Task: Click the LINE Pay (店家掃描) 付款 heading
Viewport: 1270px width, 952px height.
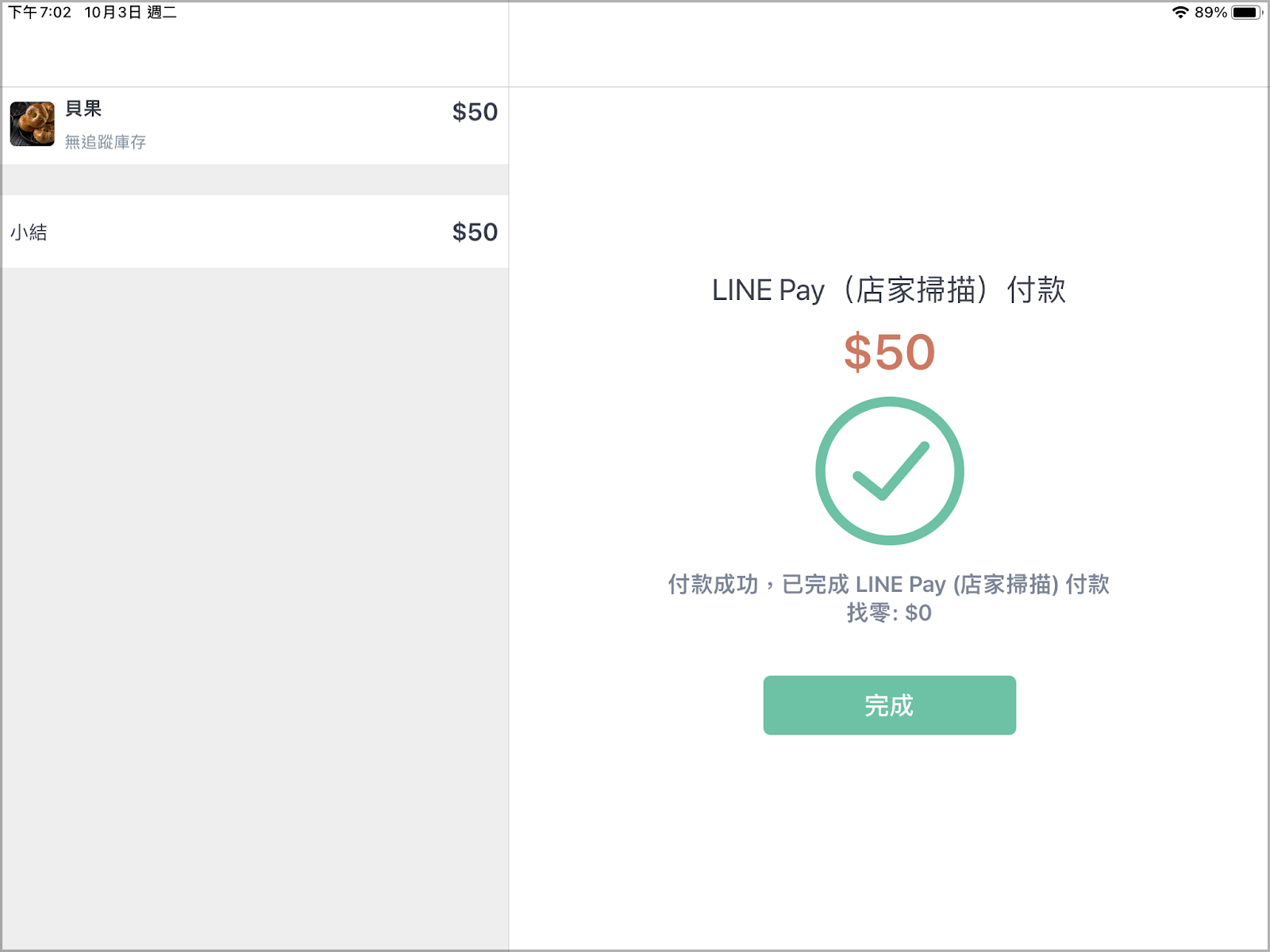Action: (x=889, y=290)
